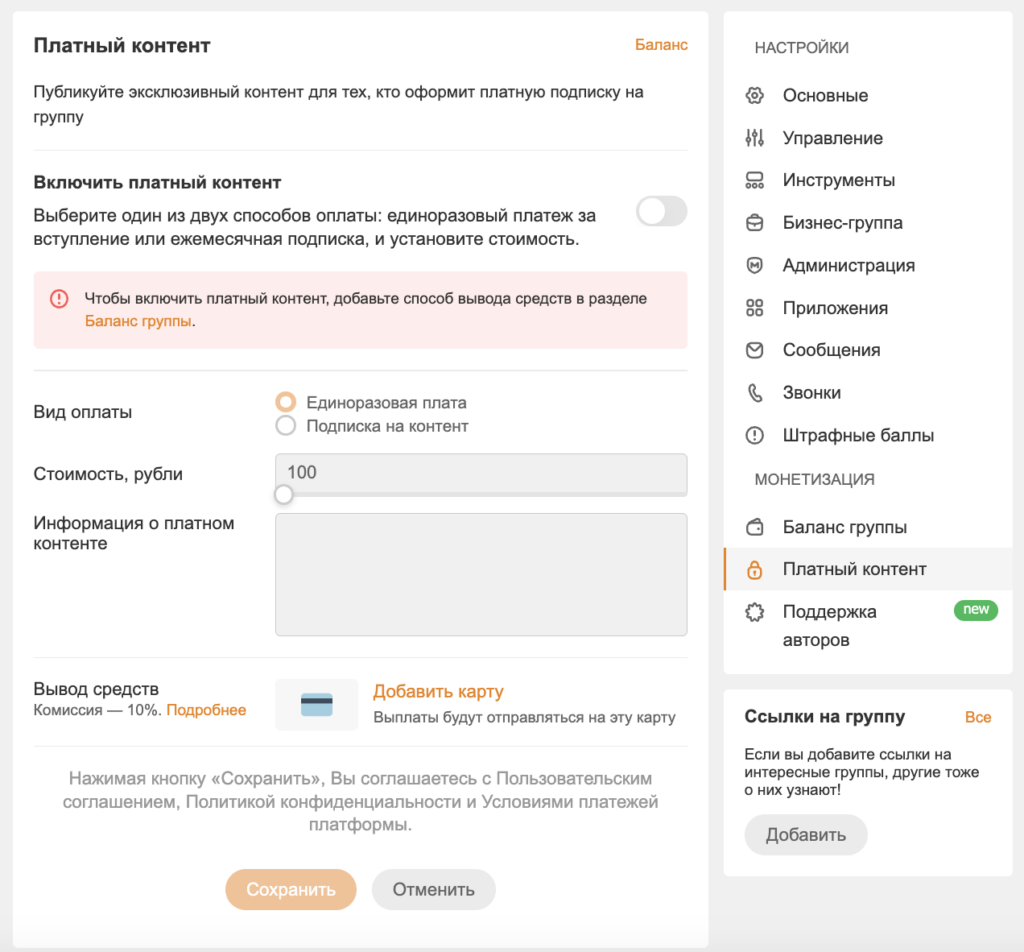1024x952 pixels.
Task: Click the Добавить button in Ссылки на группу
Action: point(805,835)
